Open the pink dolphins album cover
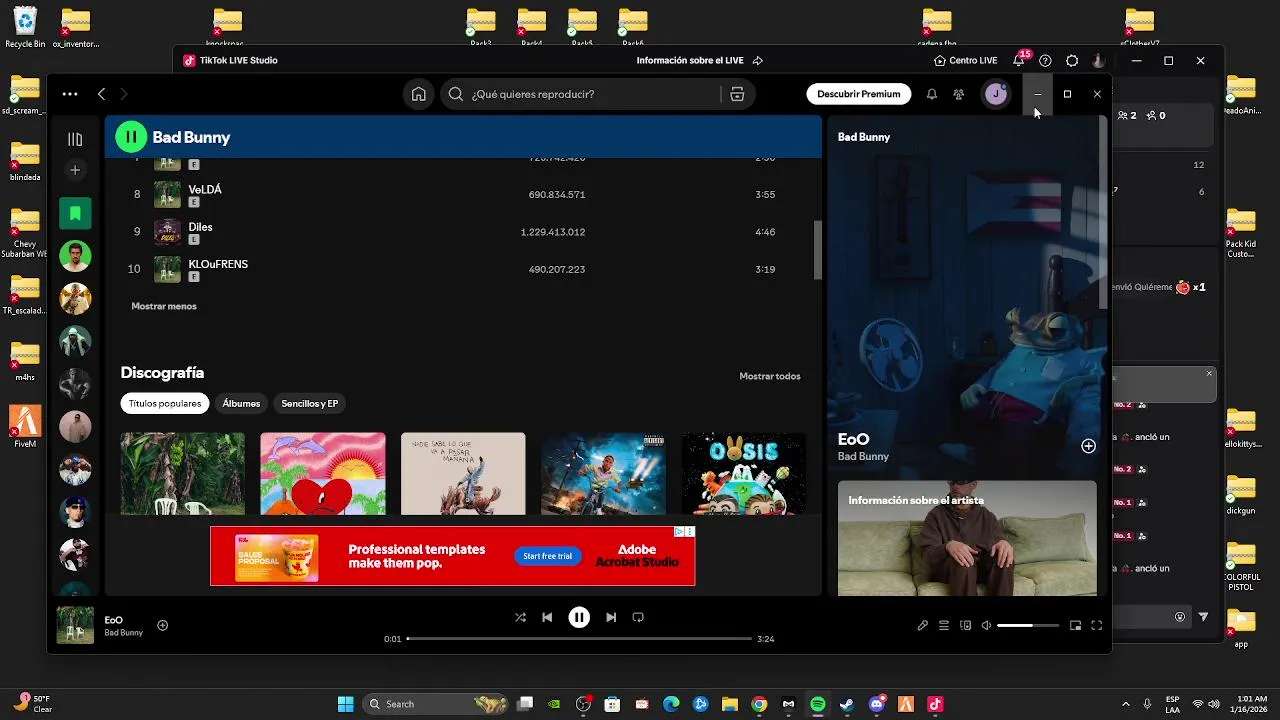Screen dimensions: 1280x720 click(x=323, y=473)
